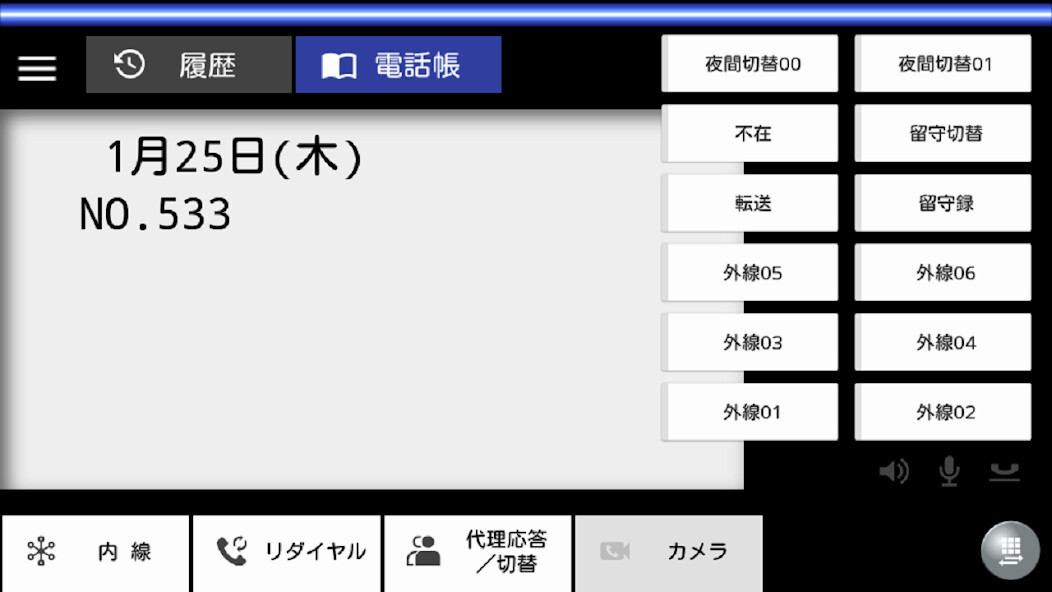Open the dial keypad round button

(1010, 550)
